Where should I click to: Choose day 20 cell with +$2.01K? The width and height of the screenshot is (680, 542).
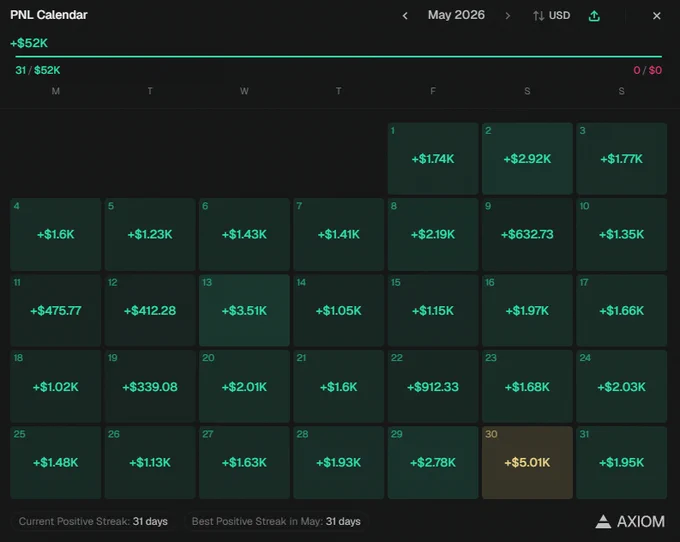point(244,386)
